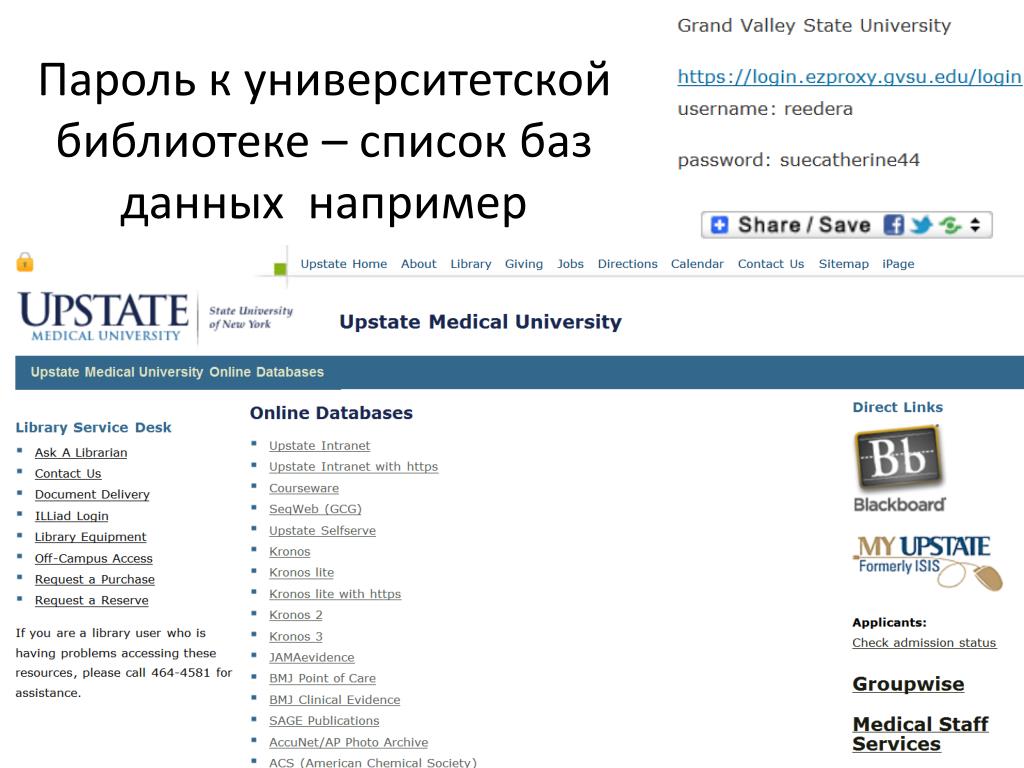1024x768 pixels.
Task: Open the Jobs navigation item
Action: (x=570, y=264)
